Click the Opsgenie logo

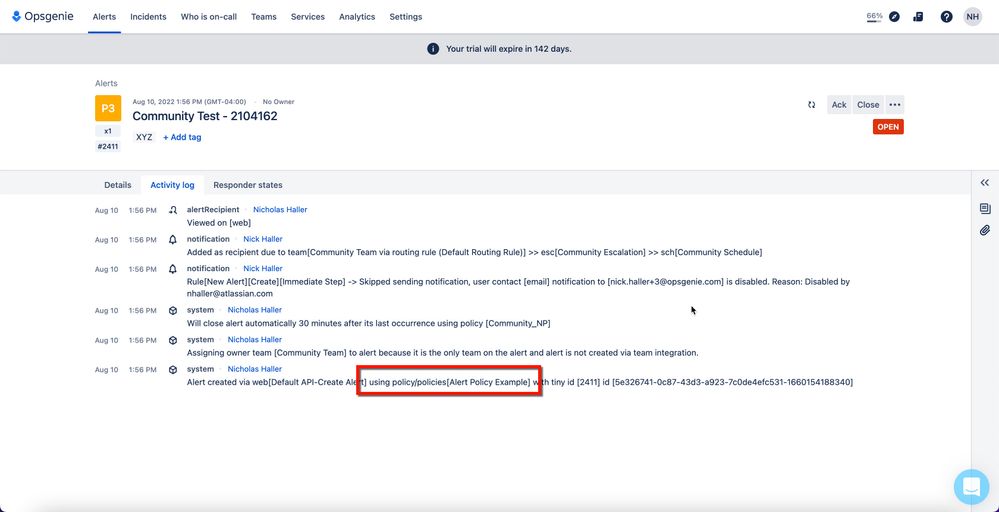[x=43, y=17]
